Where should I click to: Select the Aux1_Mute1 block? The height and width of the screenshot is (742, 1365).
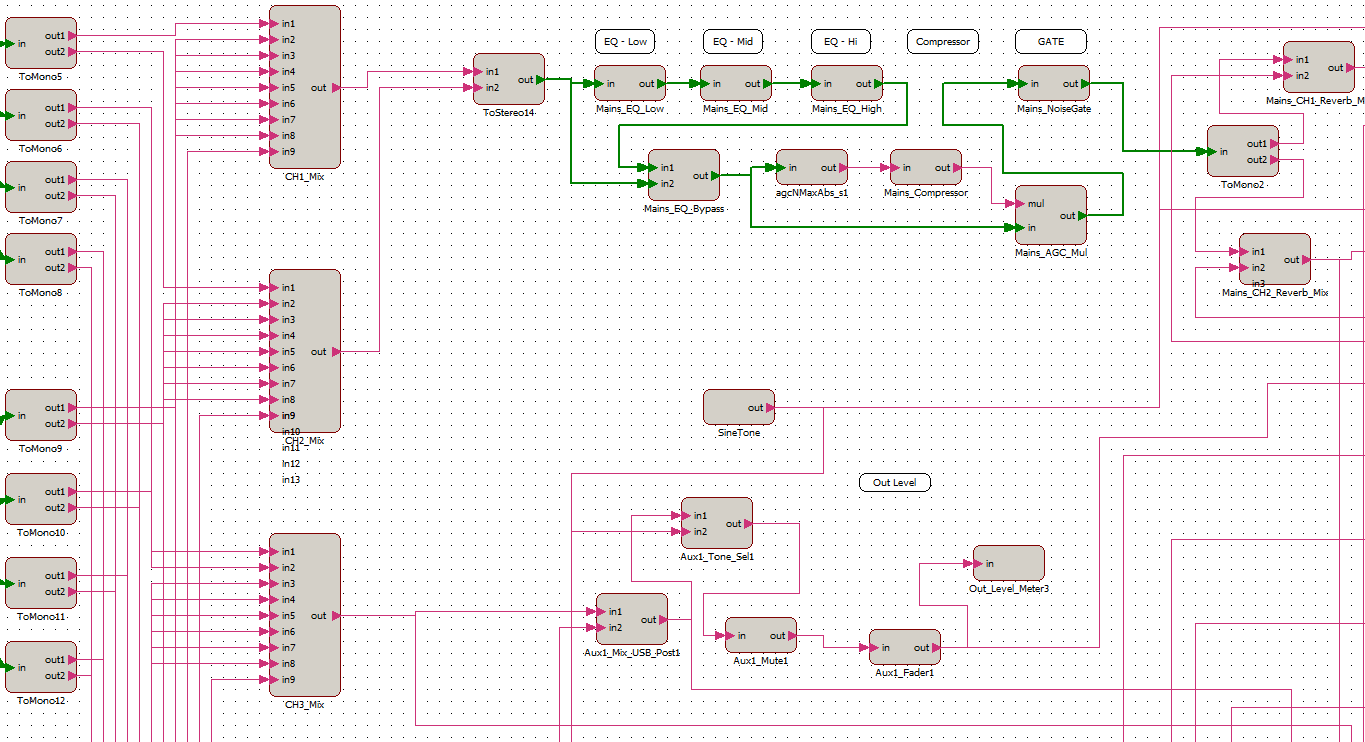(x=760, y=636)
